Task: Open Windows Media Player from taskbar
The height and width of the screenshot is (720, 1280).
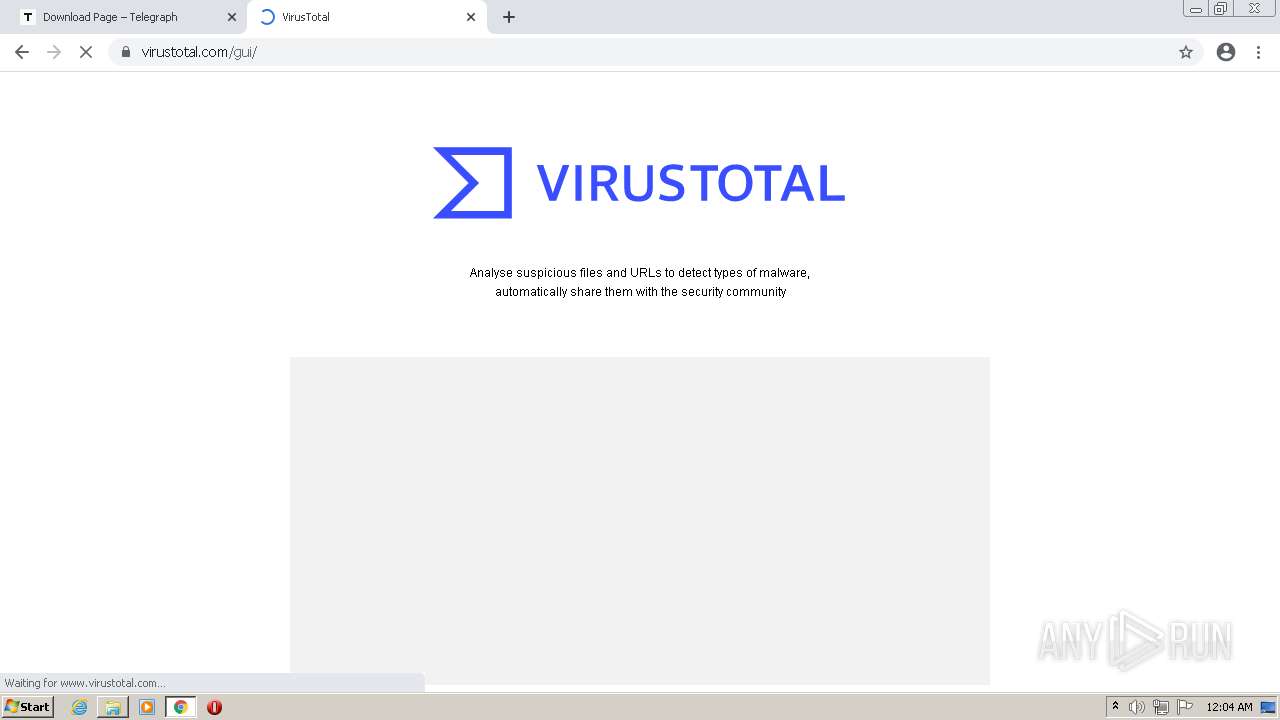Action: tap(147, 707)
